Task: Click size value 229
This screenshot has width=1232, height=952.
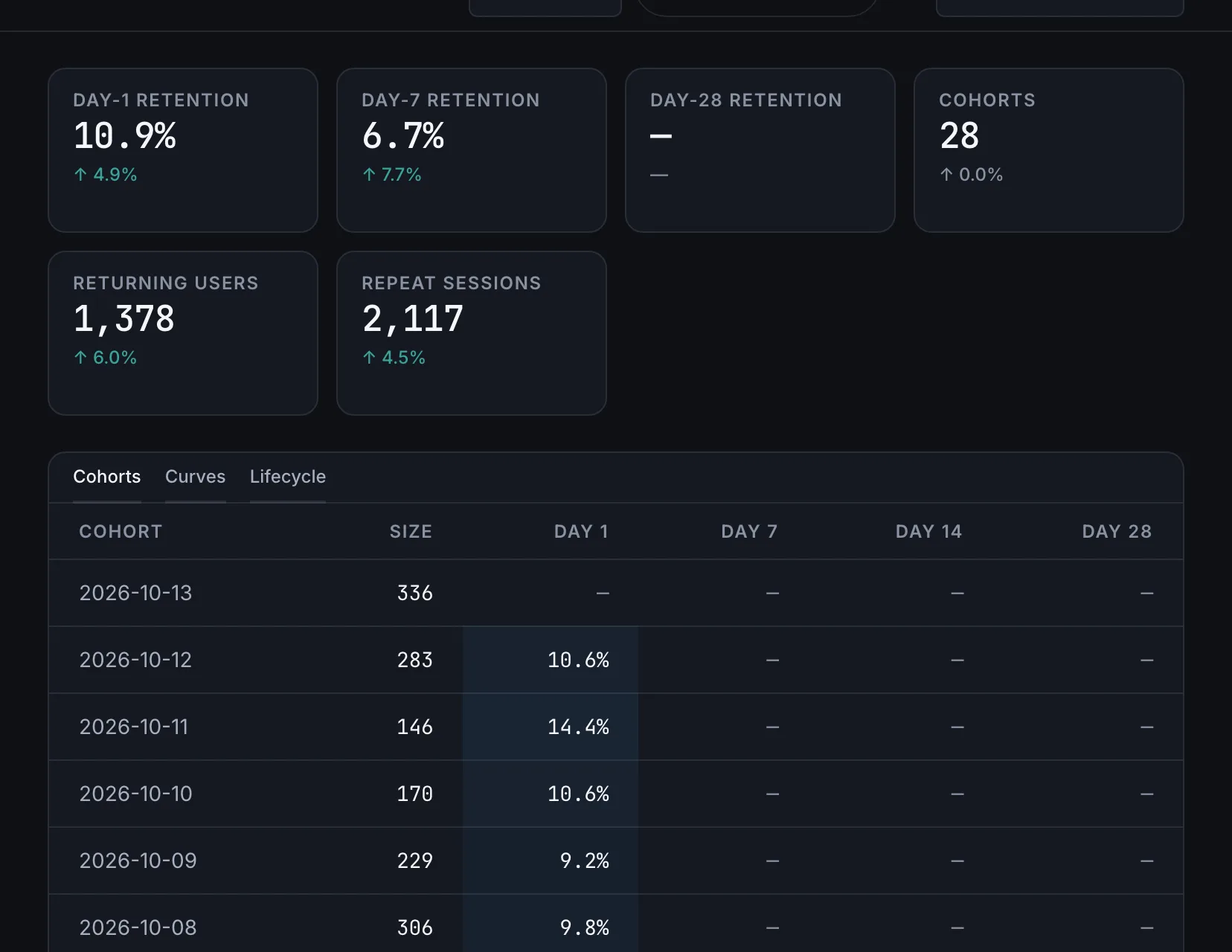Action: tap(414, 861)
